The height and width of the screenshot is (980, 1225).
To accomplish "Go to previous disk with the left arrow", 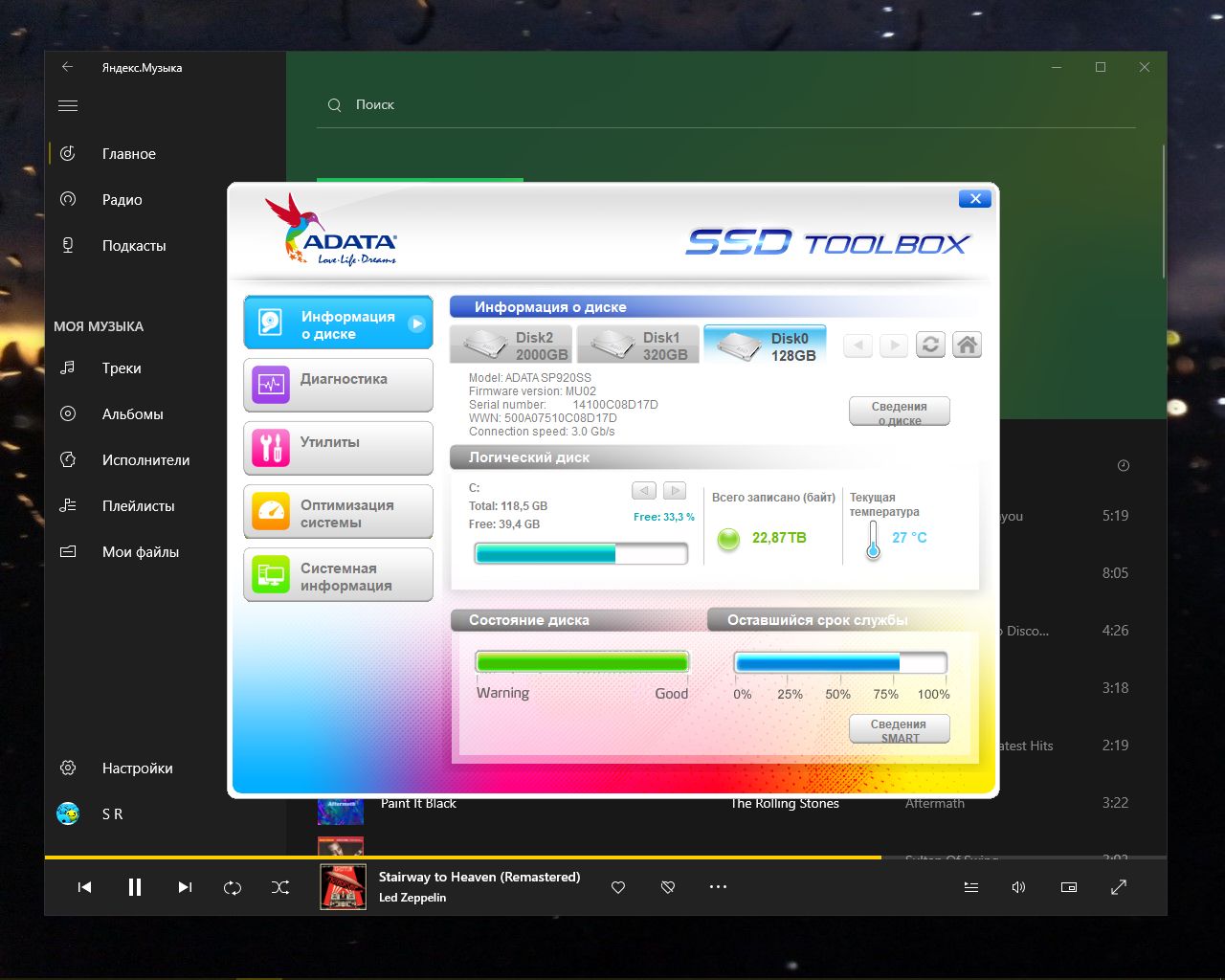I will 857,345.
